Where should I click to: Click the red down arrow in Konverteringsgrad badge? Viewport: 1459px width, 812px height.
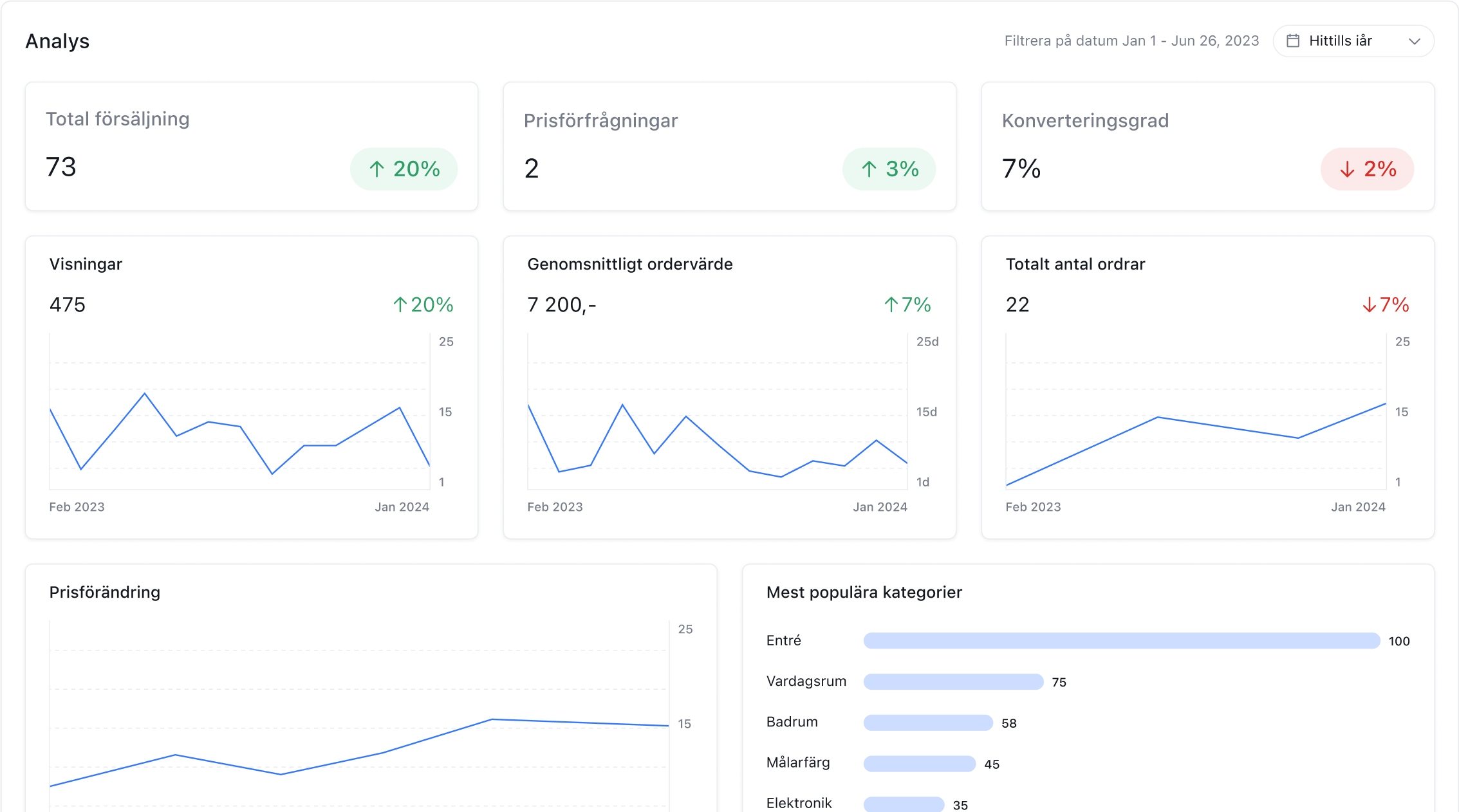1347,169
